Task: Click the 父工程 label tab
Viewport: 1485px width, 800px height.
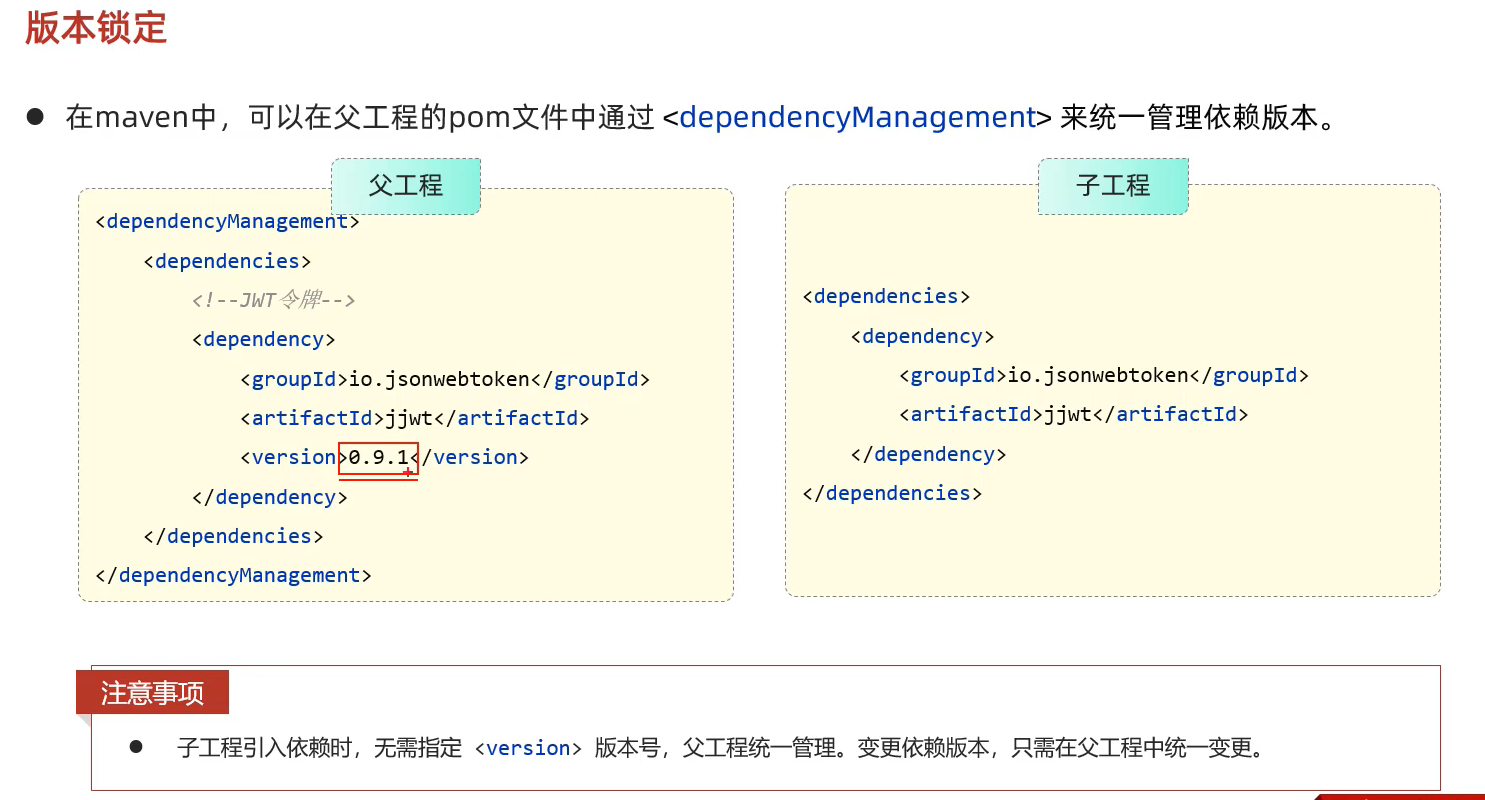Action: (x=405, y=186)
